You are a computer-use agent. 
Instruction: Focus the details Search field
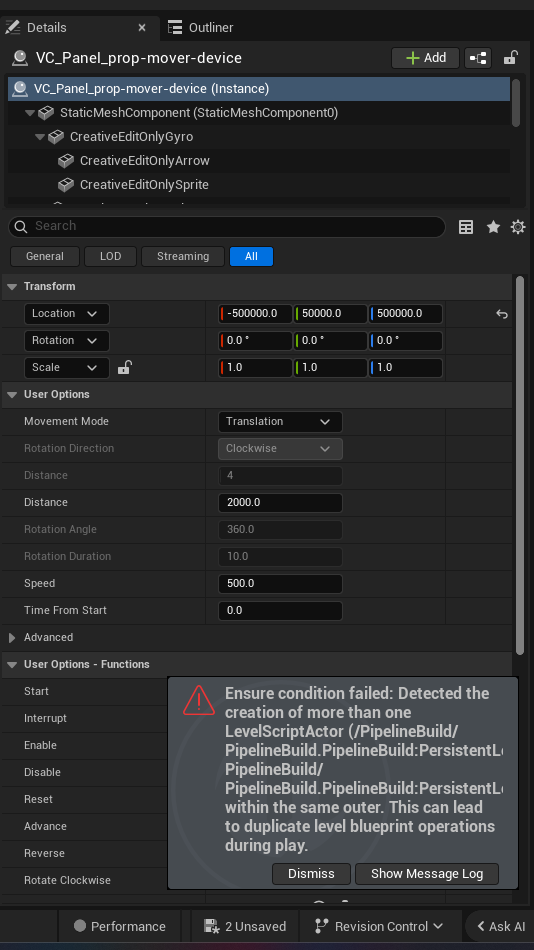(227, 227)
